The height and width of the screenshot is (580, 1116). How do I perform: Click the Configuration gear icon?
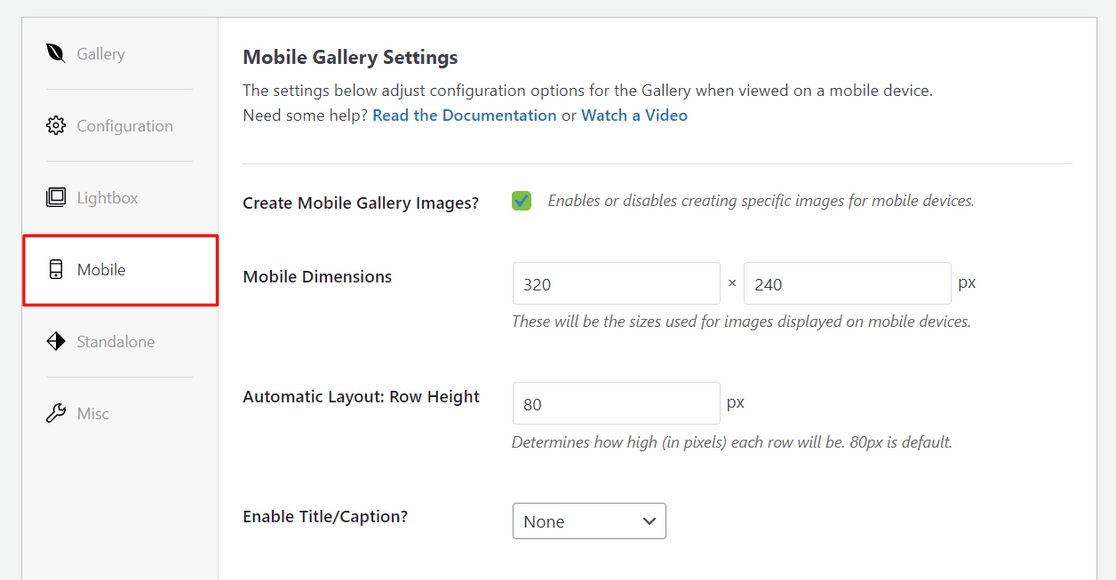click(56, 126)
